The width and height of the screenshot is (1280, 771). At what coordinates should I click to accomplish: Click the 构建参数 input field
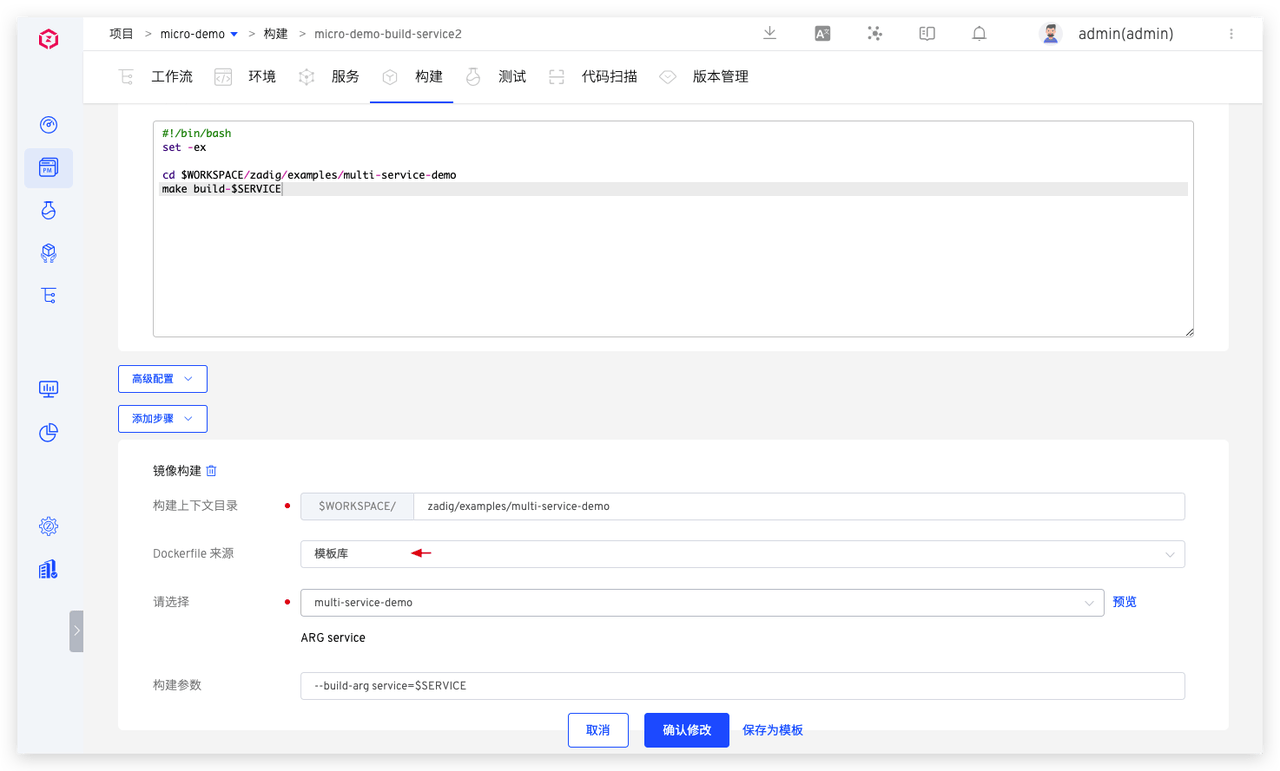[741, 686]
